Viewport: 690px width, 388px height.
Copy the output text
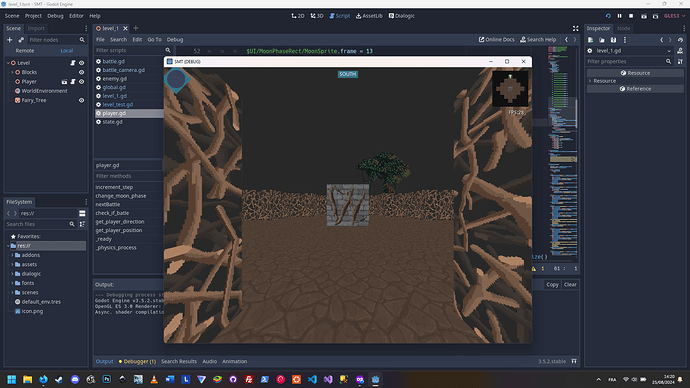[x=552, y=285]
